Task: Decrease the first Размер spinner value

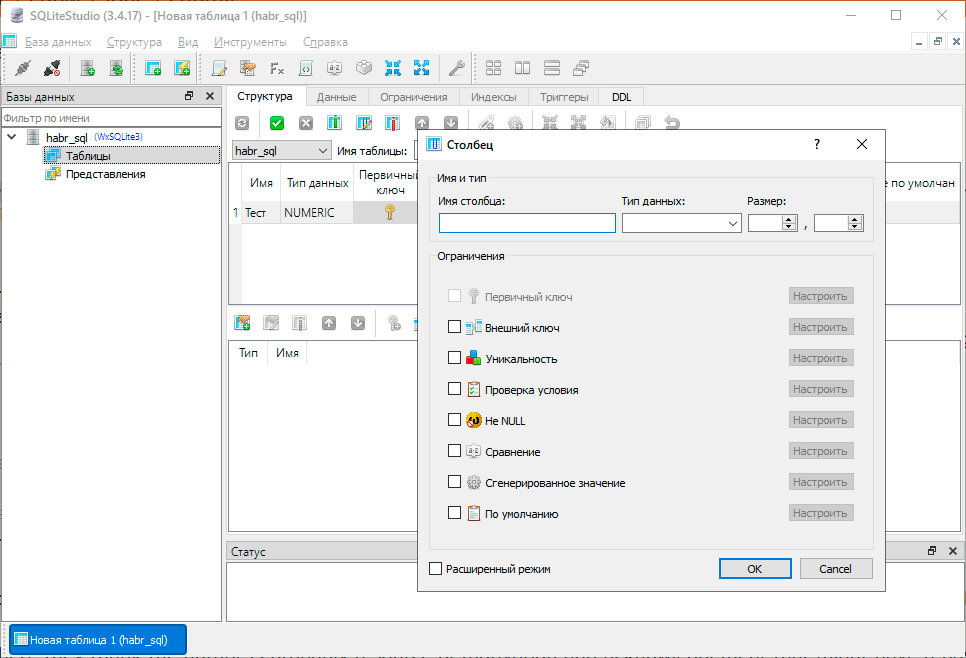Action: (789, 227)
